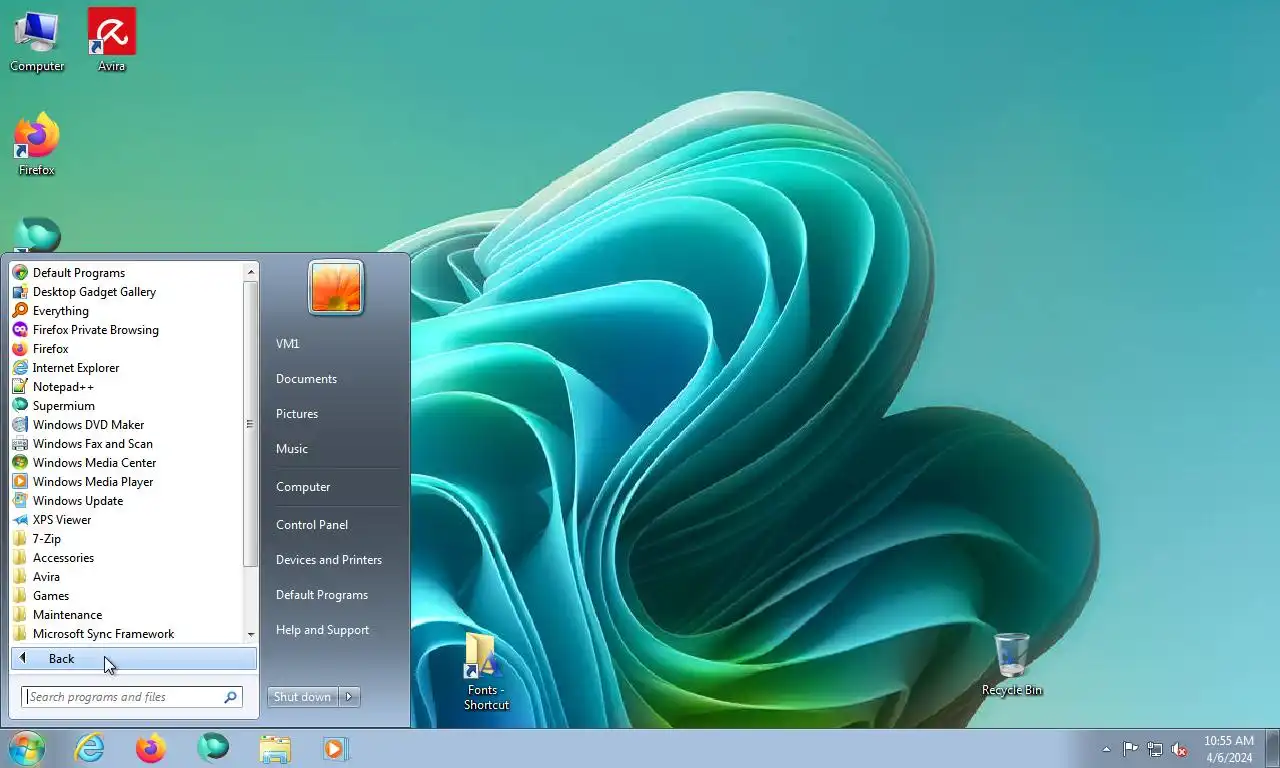The height and width of the screenshot is (768, 1280).
Task: Click the programs list scroll-down arrow
Action: click(x=251, y=634)
